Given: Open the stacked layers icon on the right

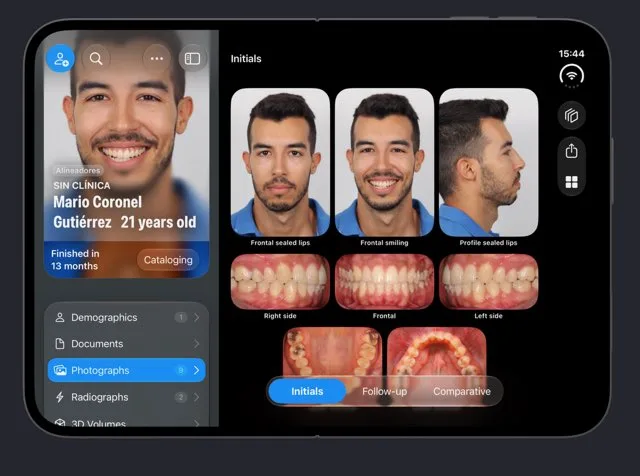Looking at the screenshot, I should [x=571, y=116].
